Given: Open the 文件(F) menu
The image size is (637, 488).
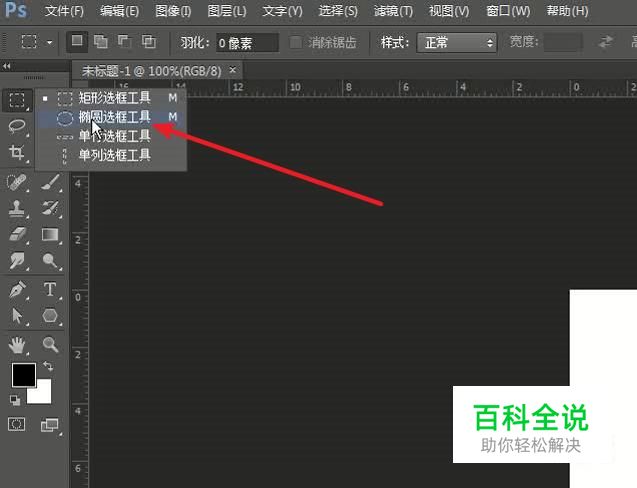Looking at the screenshot, I should pyautogui.click(x=64, y=11).
